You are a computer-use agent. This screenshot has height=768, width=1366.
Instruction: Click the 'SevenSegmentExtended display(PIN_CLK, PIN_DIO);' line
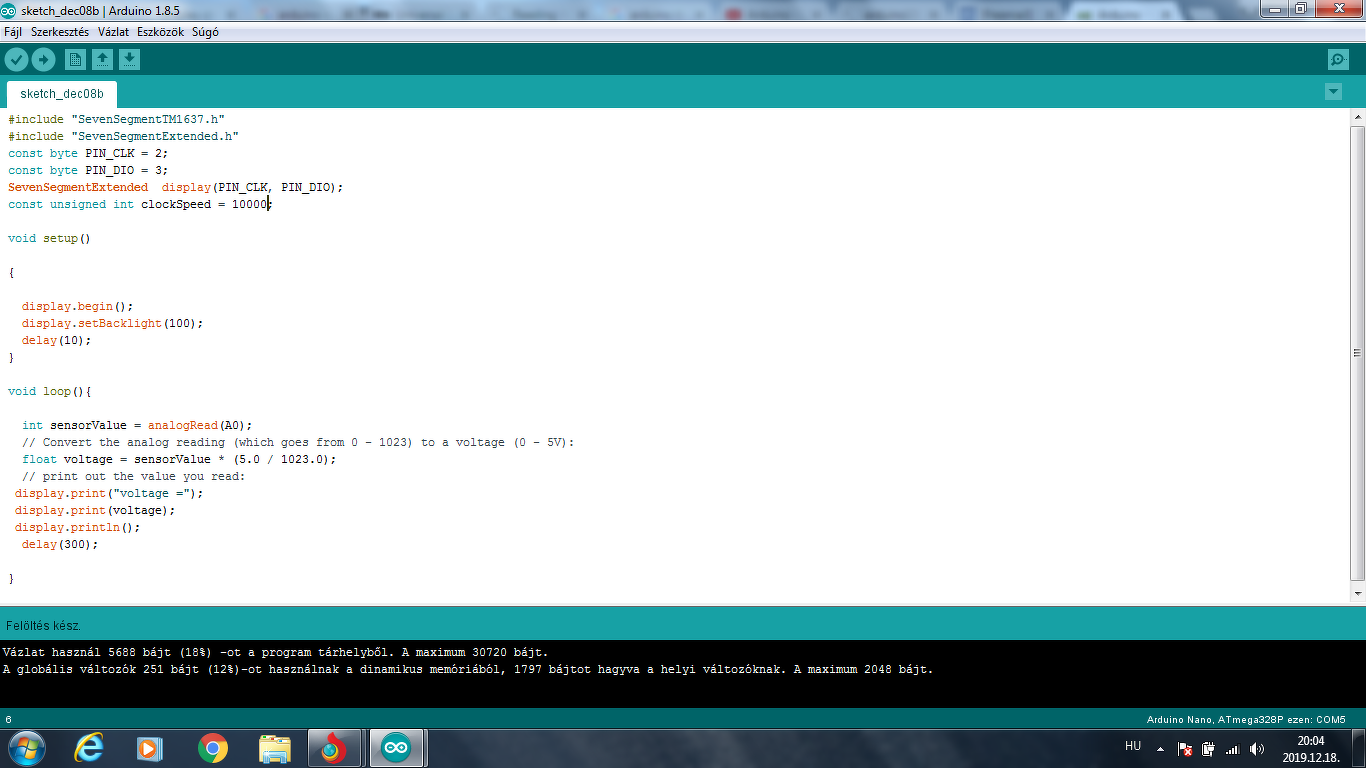tap(175, 187)
